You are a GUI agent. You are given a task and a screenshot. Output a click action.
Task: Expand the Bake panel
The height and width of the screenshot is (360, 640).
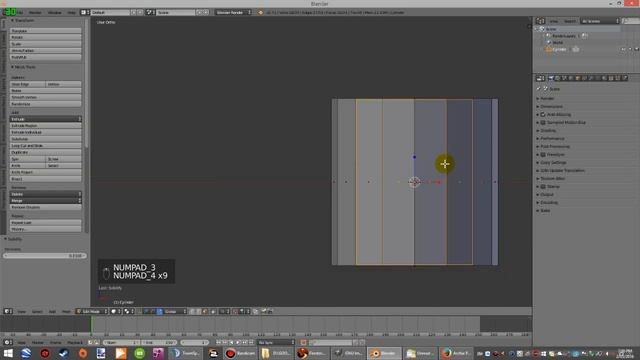pos(545,211)
